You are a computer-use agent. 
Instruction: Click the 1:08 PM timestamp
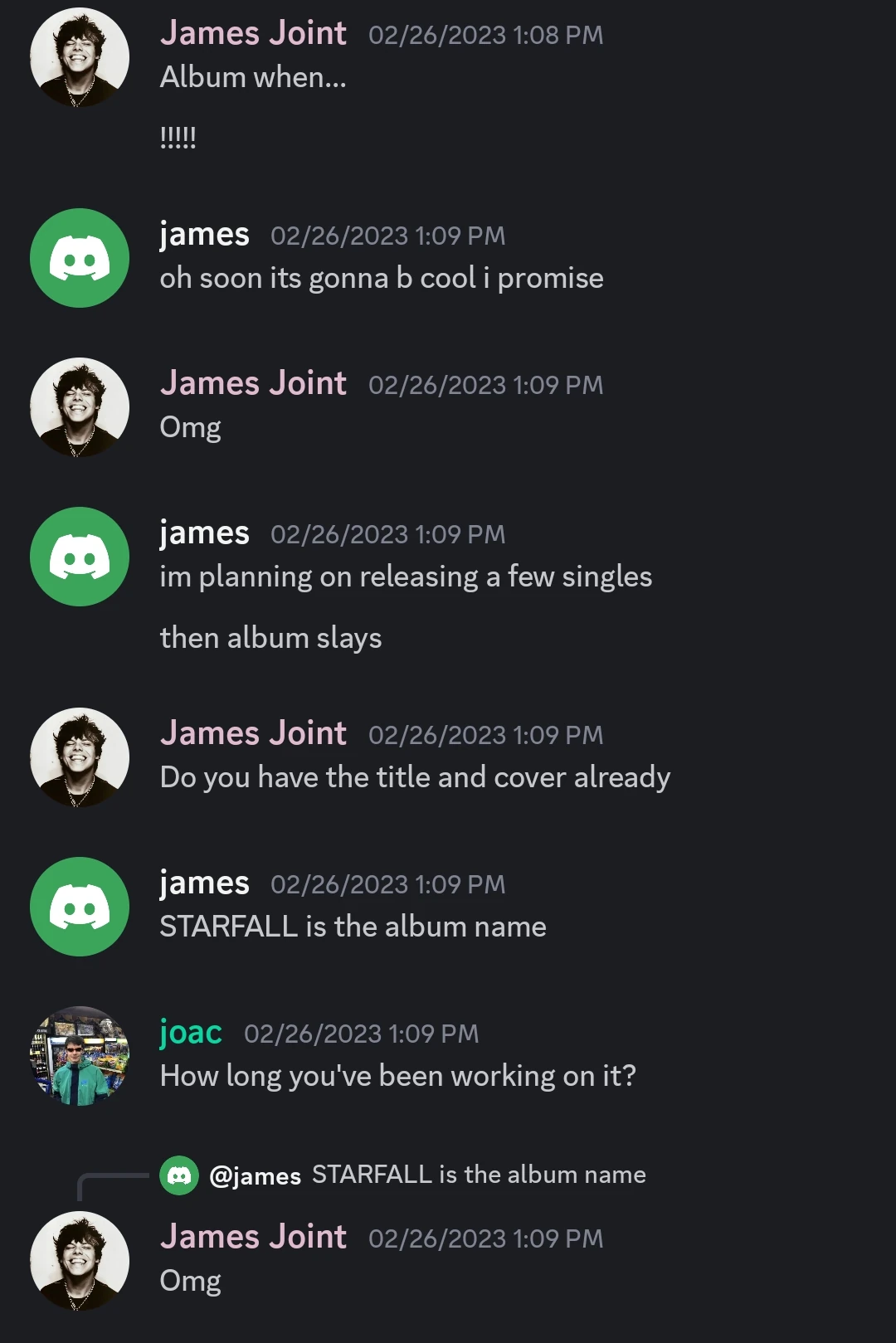point(485,35)
